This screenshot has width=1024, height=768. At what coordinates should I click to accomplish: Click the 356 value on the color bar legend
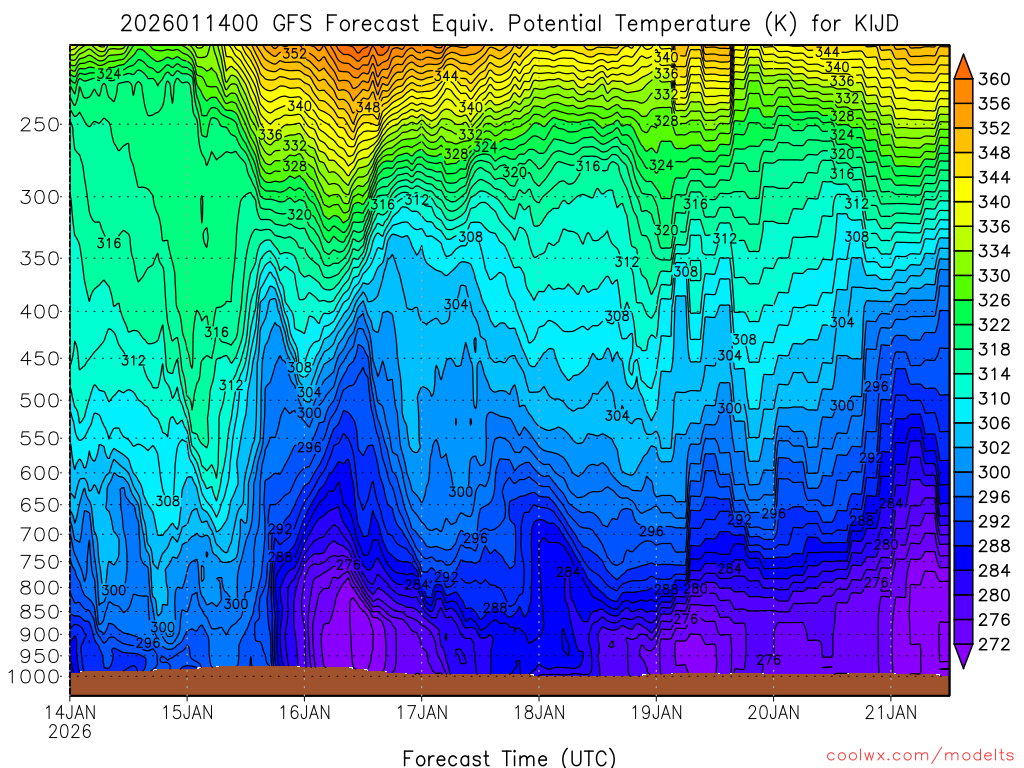(x=994, y=104)
